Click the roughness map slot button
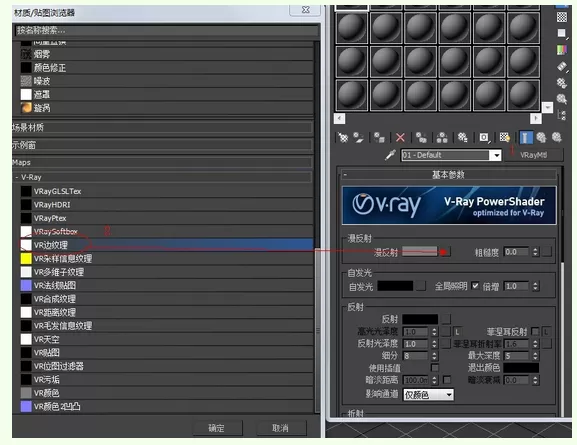The image size is (577, 445). click(547, 252)
